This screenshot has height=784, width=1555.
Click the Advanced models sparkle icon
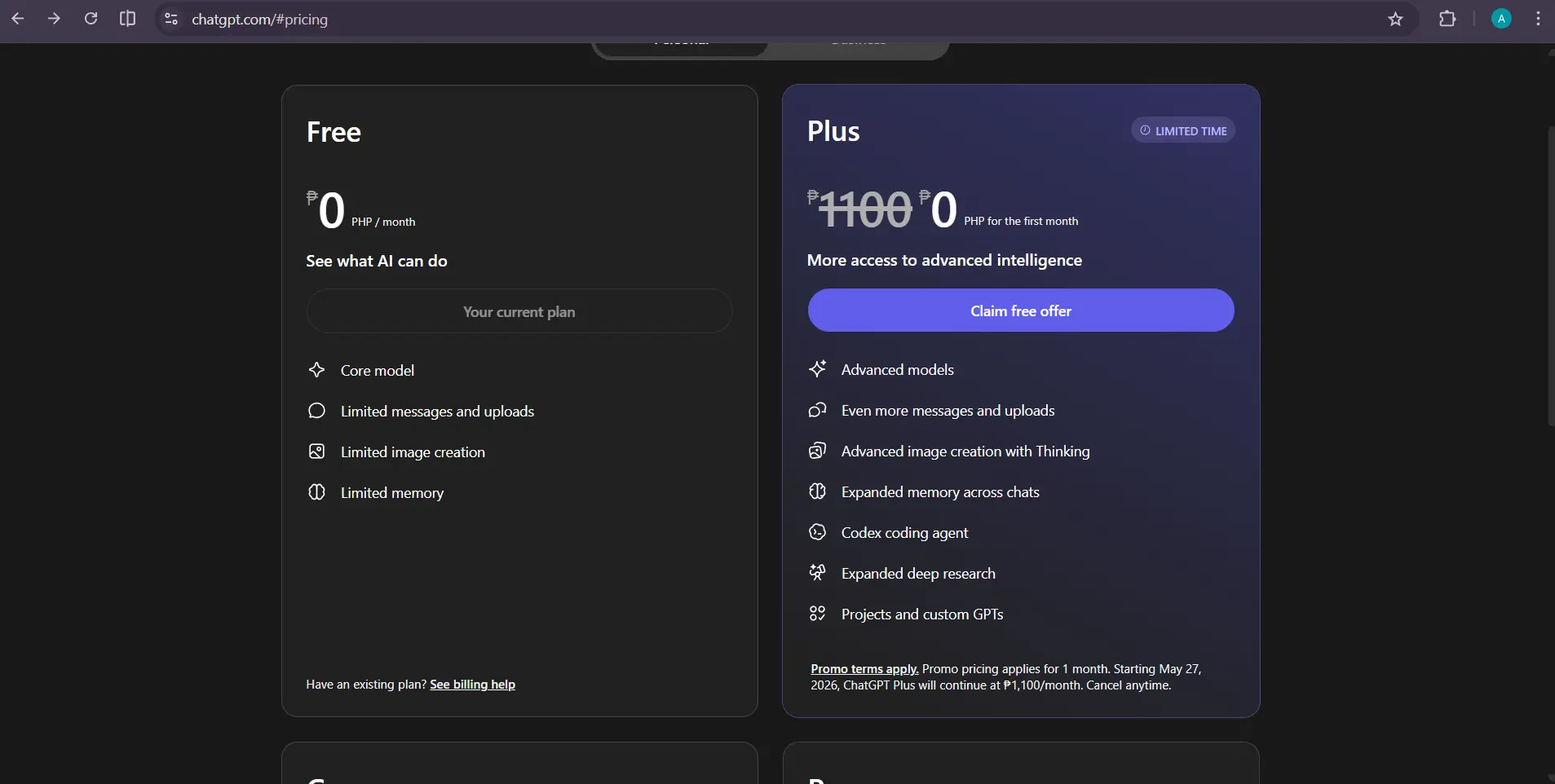pyautogui.click(x=817, y=369)
